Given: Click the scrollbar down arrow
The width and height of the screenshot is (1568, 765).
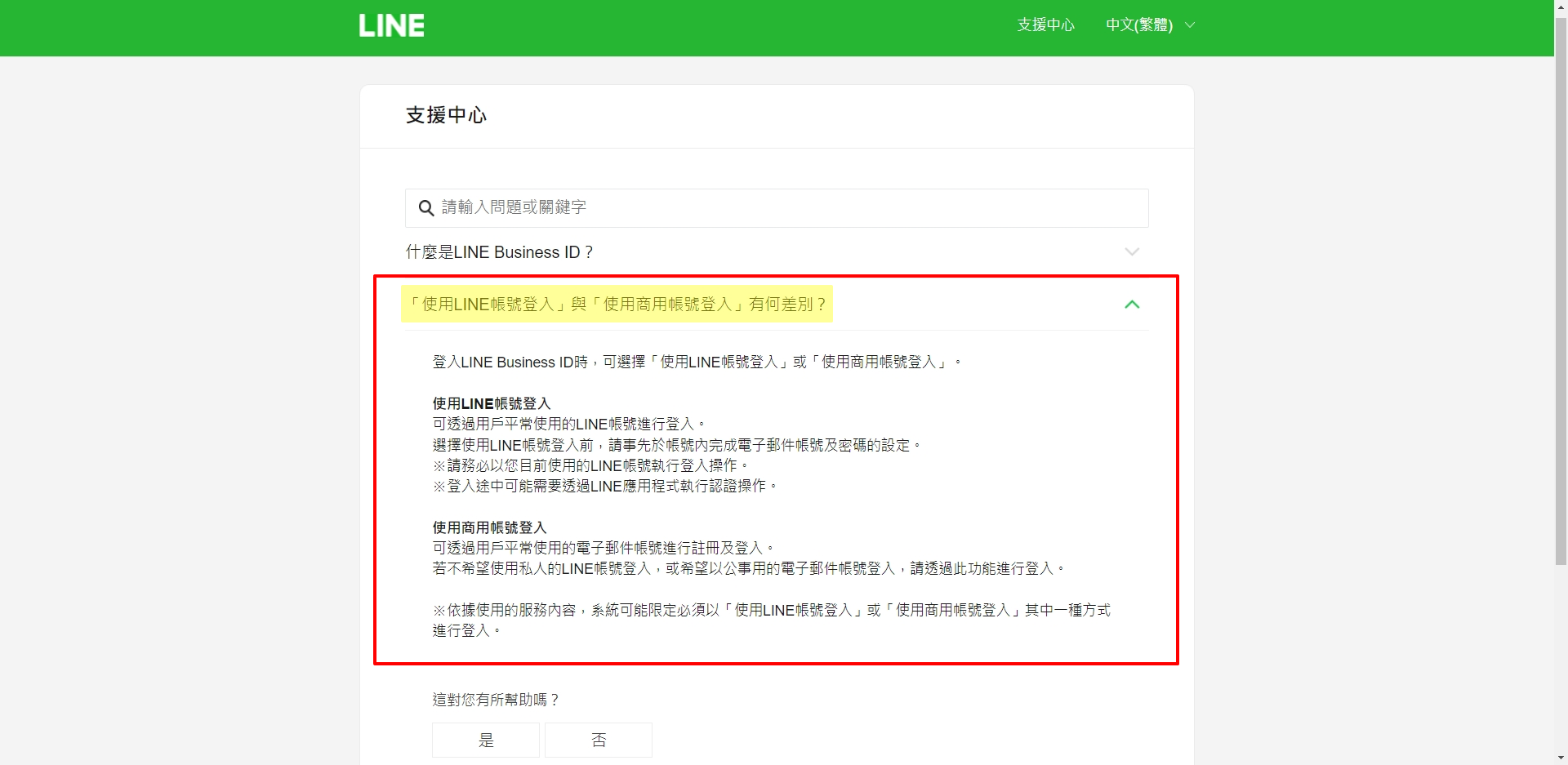Looking at the screenshot, I should click(1561, 758).
